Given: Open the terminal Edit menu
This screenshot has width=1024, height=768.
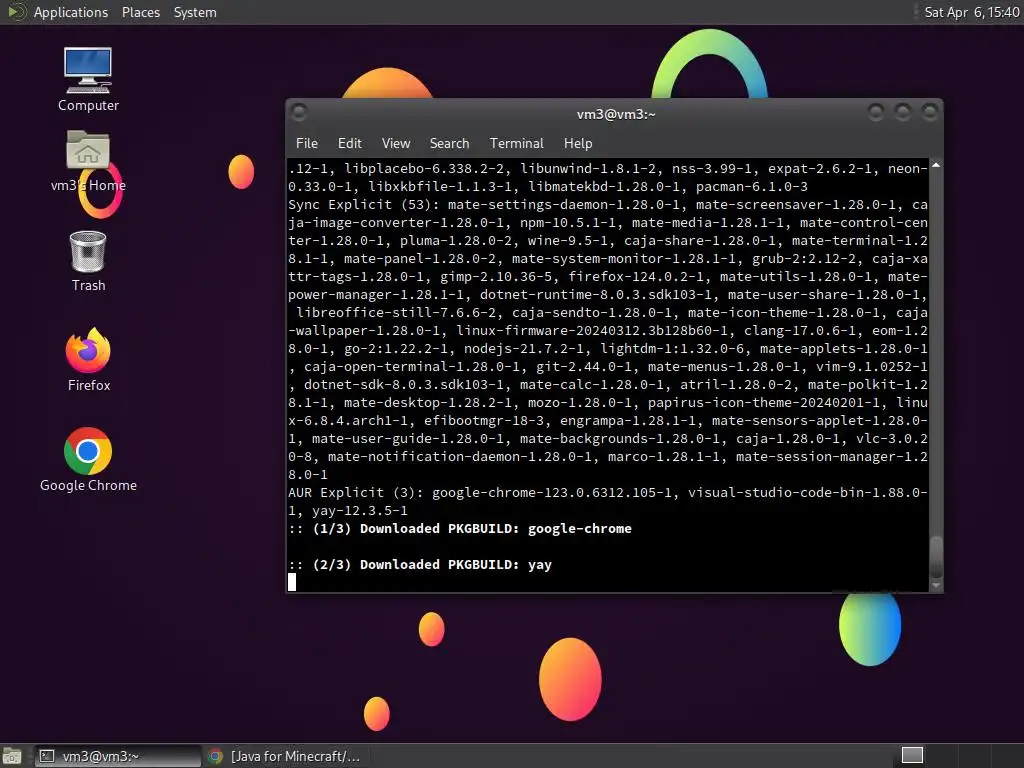Looking at the screenshot, I should point(349,143).
